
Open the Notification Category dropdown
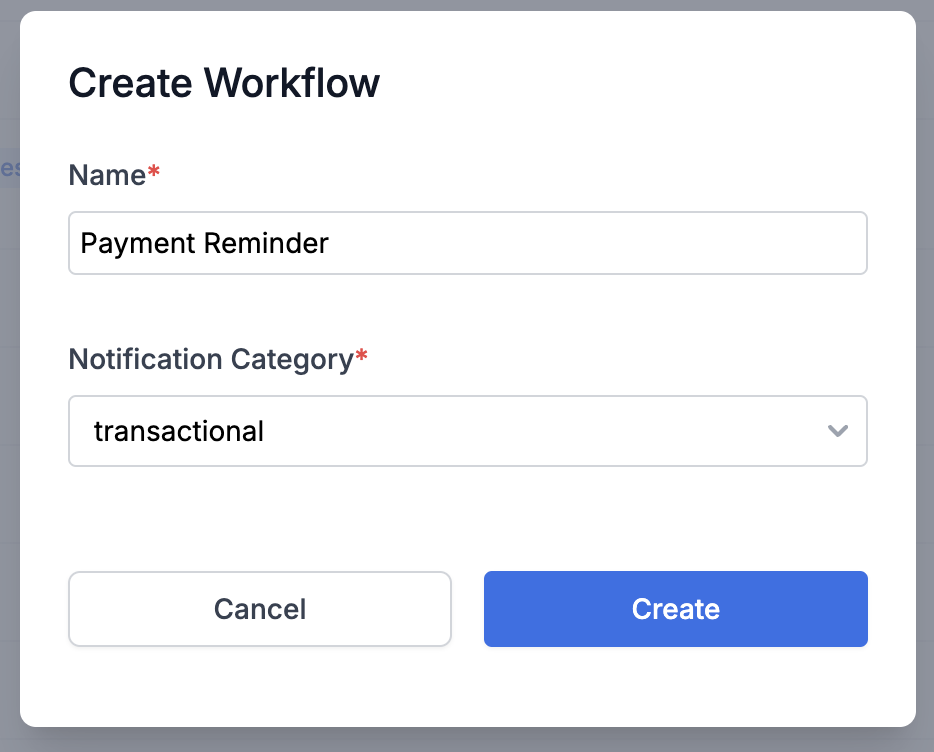click(468, 431)
